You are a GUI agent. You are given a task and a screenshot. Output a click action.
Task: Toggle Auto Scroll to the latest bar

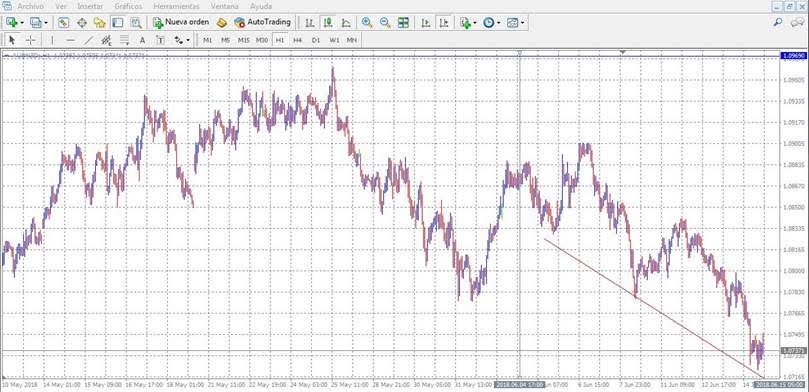(x=426, y=23)
